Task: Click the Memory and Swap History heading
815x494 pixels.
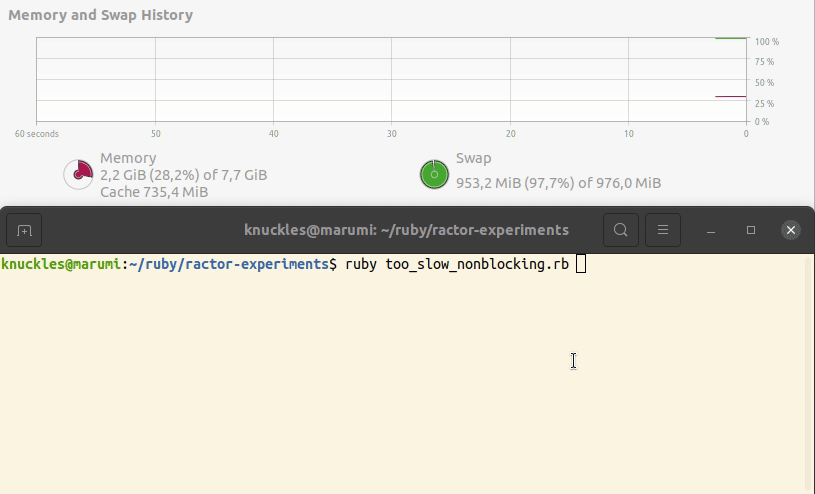Action: coord(100,15)
